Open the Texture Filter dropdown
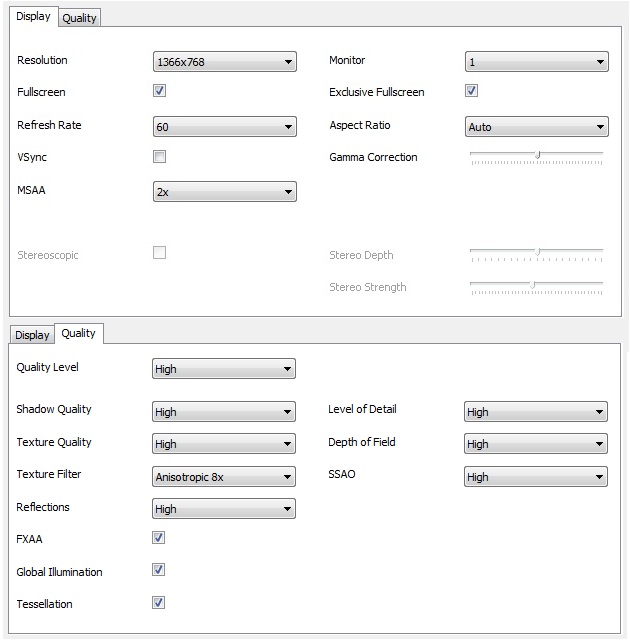This screenshot has width=630, height=640. click(224, 477)
